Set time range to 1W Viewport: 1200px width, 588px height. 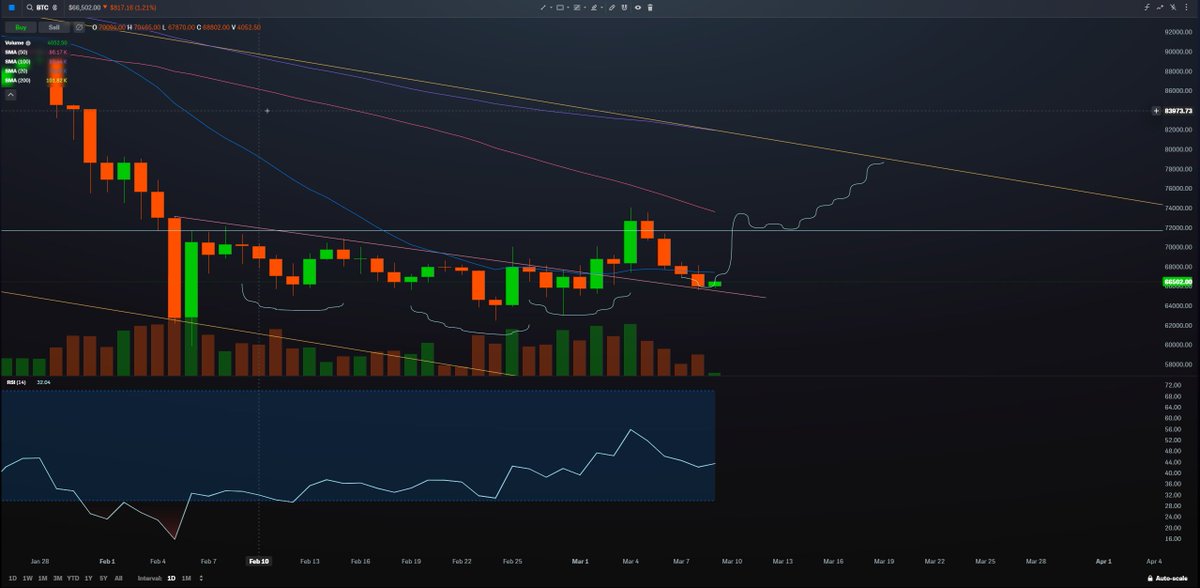click(x=28, y=578)
